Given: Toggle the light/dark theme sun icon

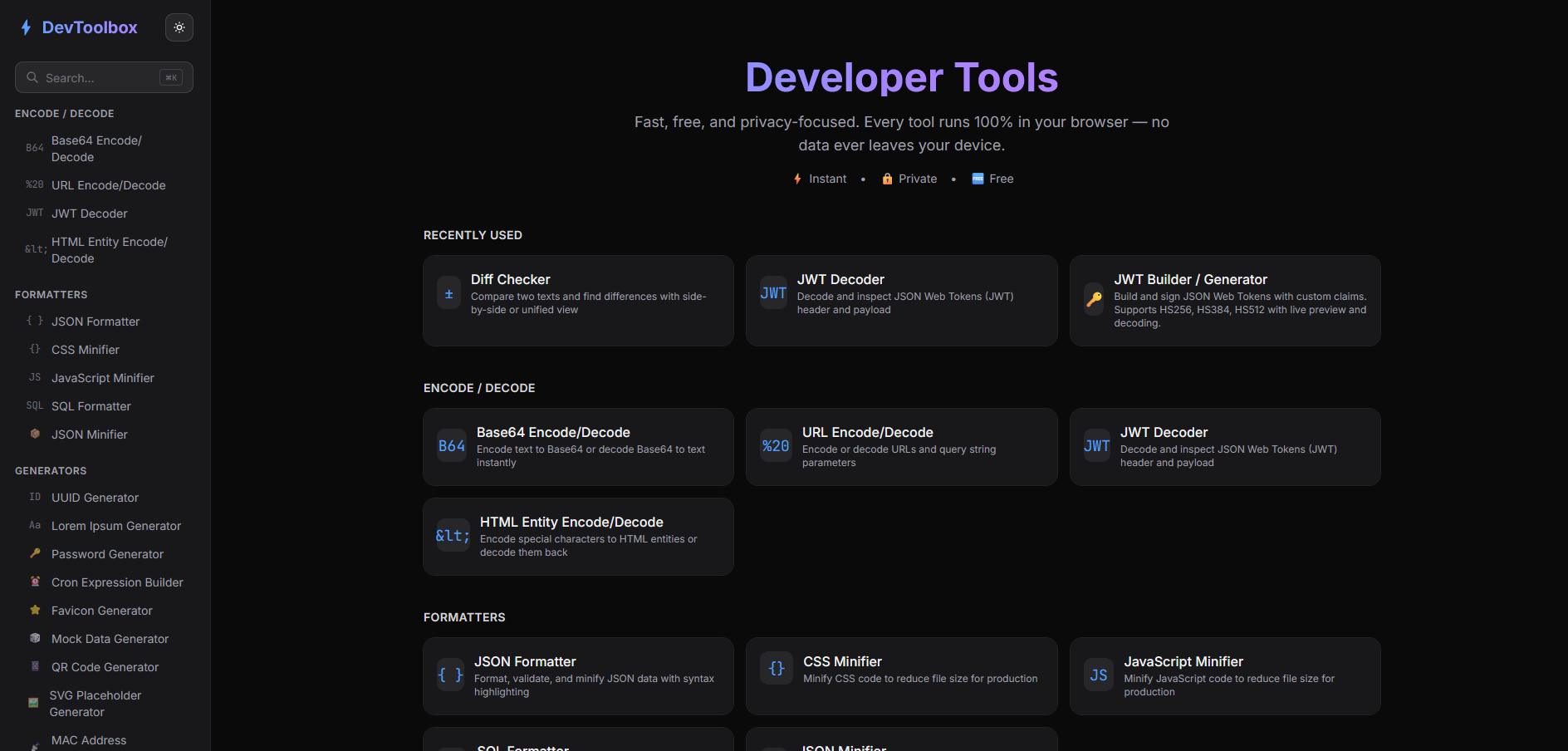Looking at the screenshot, I should (x=179, y=27).
